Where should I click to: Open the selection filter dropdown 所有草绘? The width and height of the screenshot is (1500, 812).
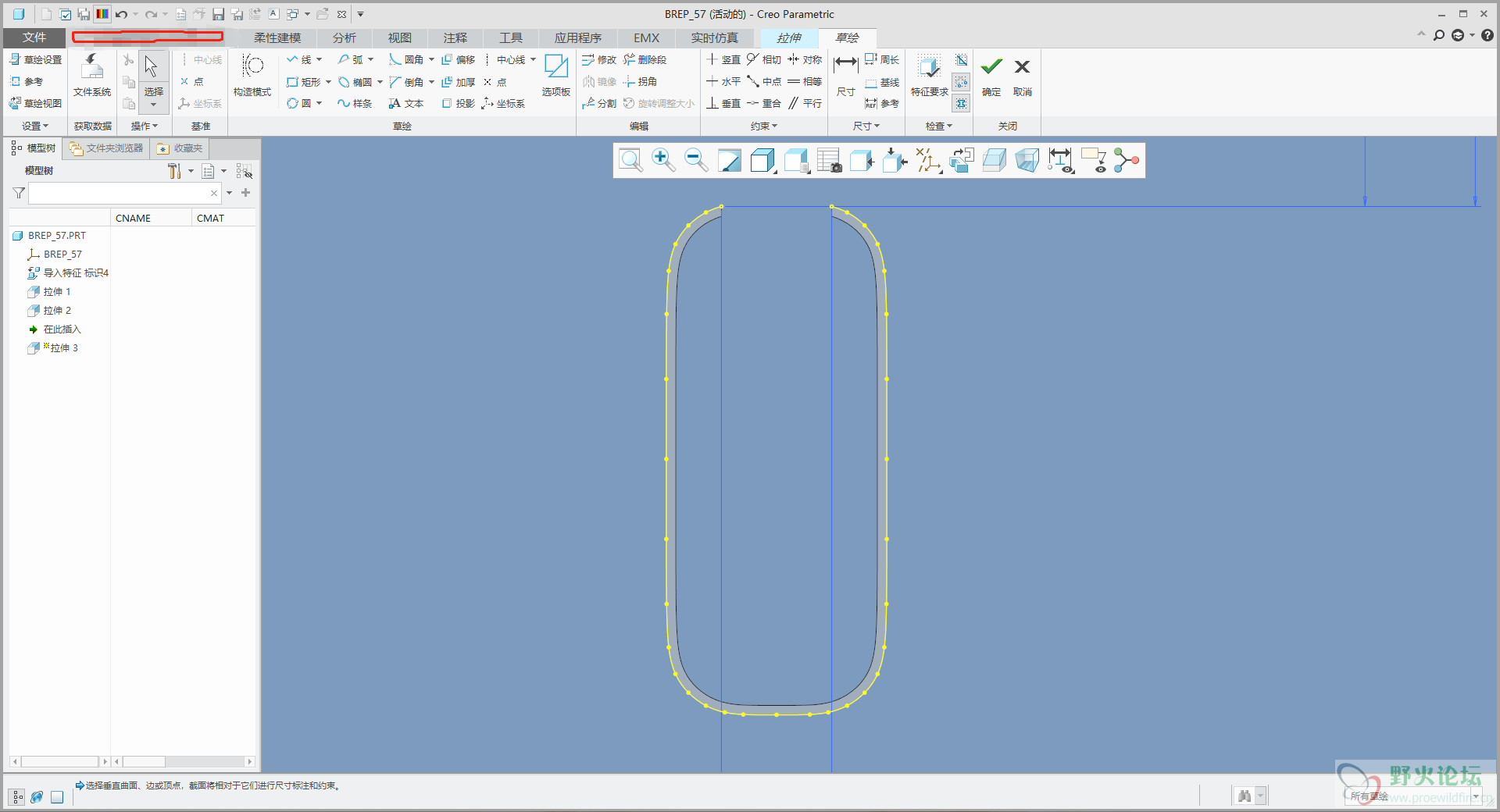coord(1476,796)
